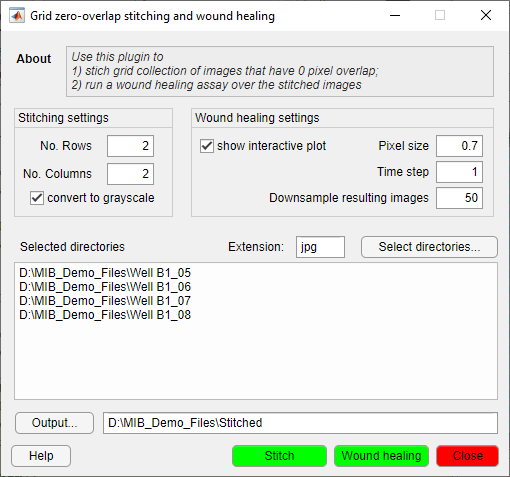This screenshot has height=477, width=510.
Task: Open the Help button
Action: point(41,456)
